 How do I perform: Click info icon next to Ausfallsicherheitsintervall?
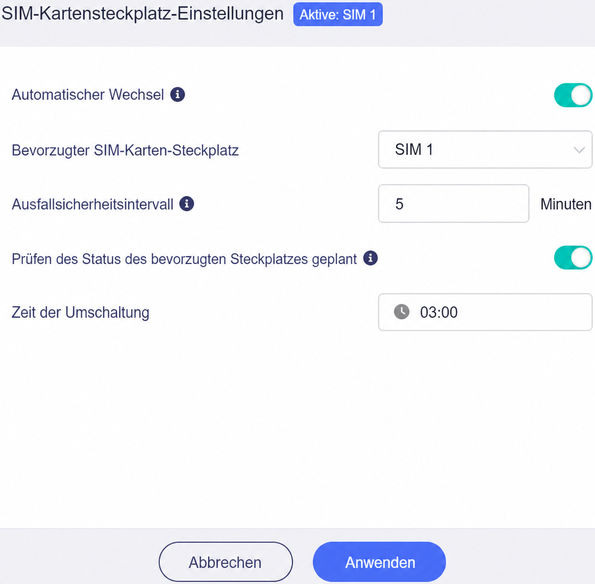click(187, 204)
